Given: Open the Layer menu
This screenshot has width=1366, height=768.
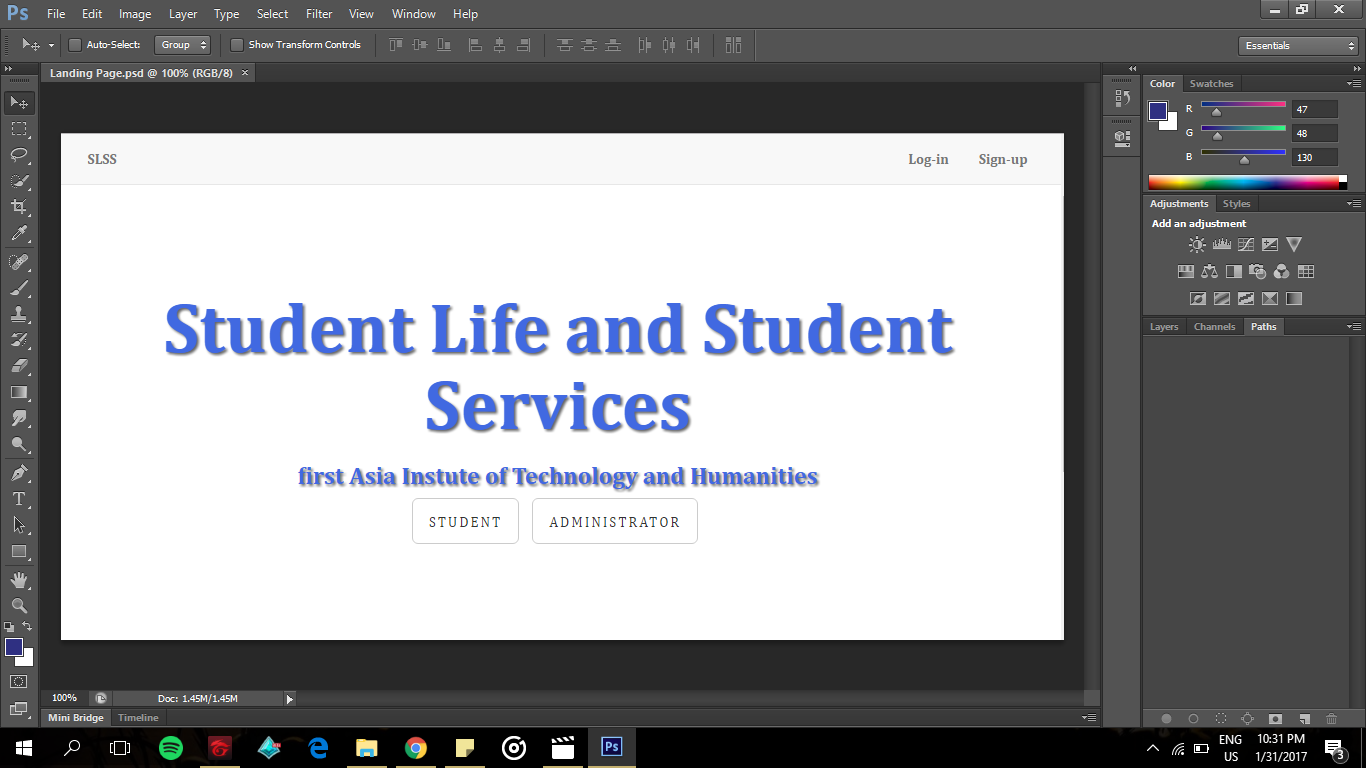Looking at the screenshot, I should point(183,14).
